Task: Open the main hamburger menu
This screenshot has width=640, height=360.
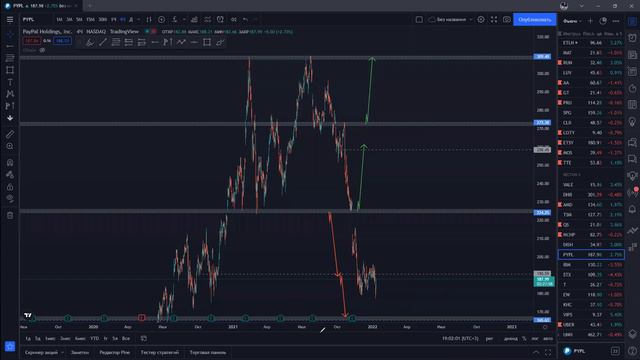Action: tap(10, 20)
